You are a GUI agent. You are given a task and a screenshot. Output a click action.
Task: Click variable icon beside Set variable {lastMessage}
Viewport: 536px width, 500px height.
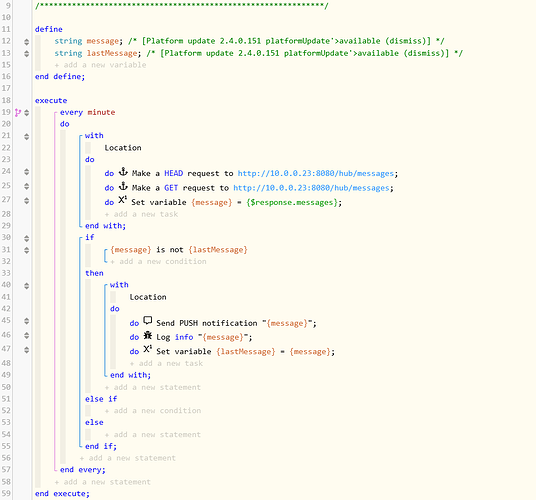click(148, 349)
